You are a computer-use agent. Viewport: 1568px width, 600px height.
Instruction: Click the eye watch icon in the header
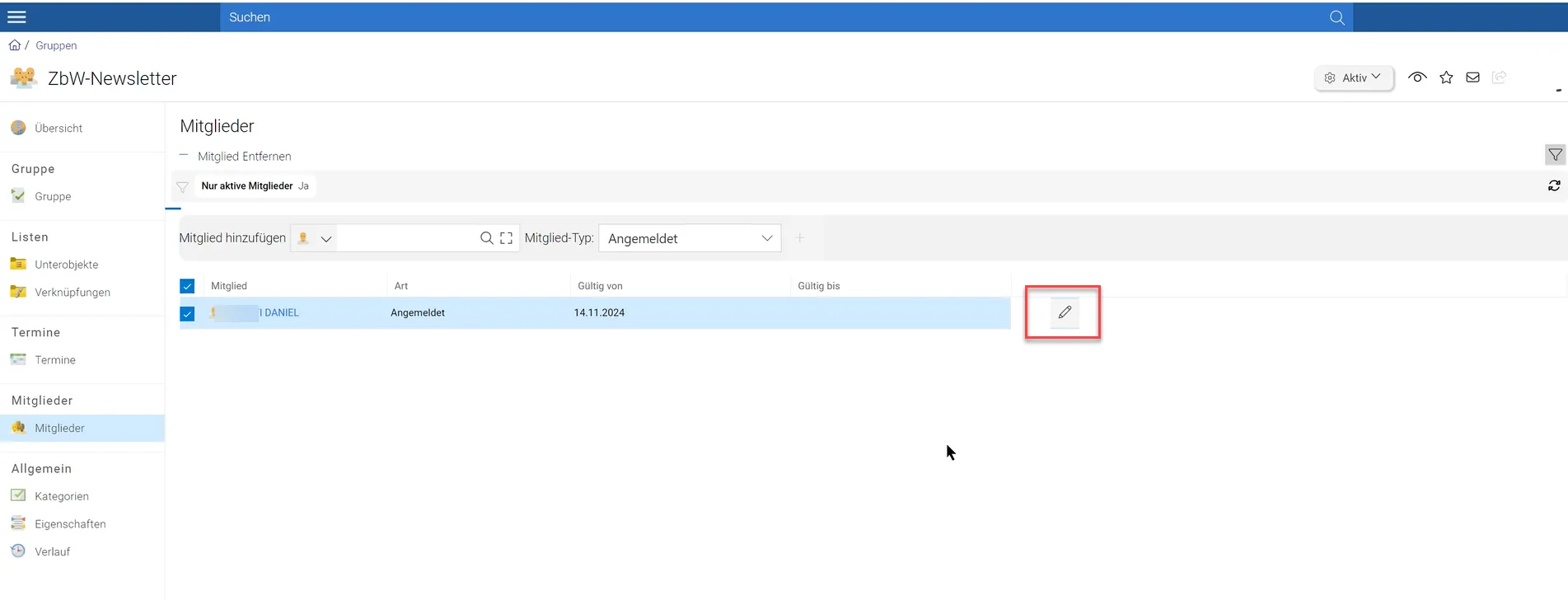pyautogui.click(x=1417, y=77)
